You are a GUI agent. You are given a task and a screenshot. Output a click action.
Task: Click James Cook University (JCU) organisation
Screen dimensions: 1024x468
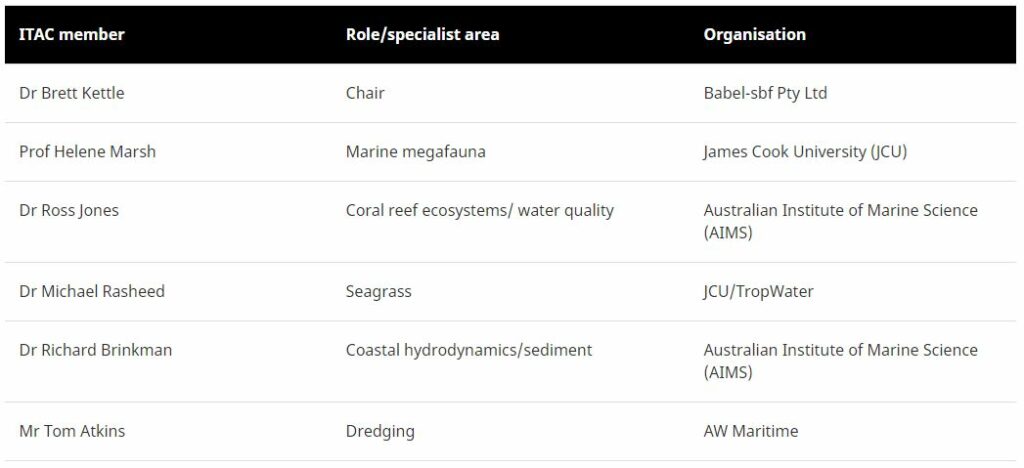coord(805,152)
